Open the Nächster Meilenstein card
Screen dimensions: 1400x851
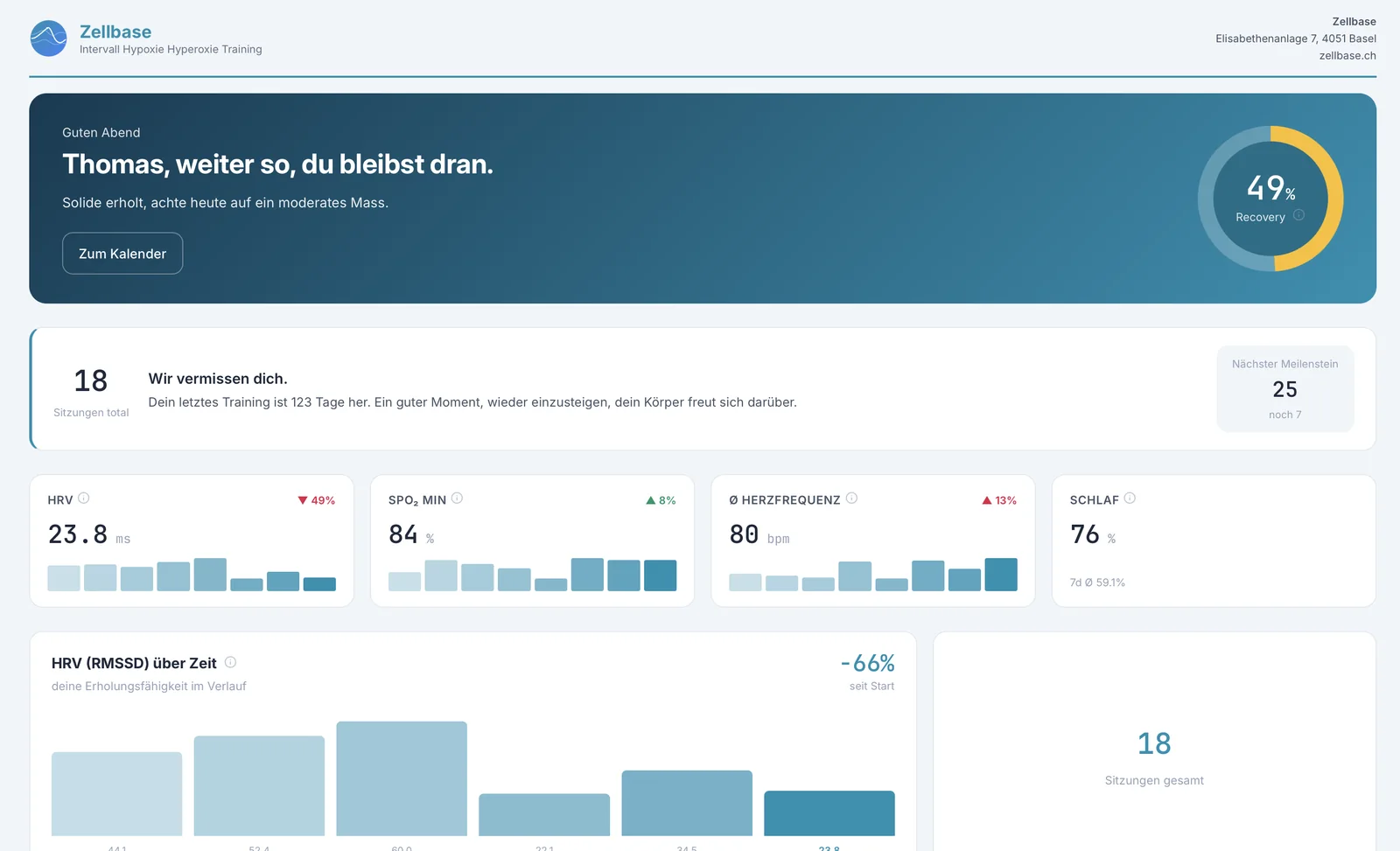(1284, 388)
